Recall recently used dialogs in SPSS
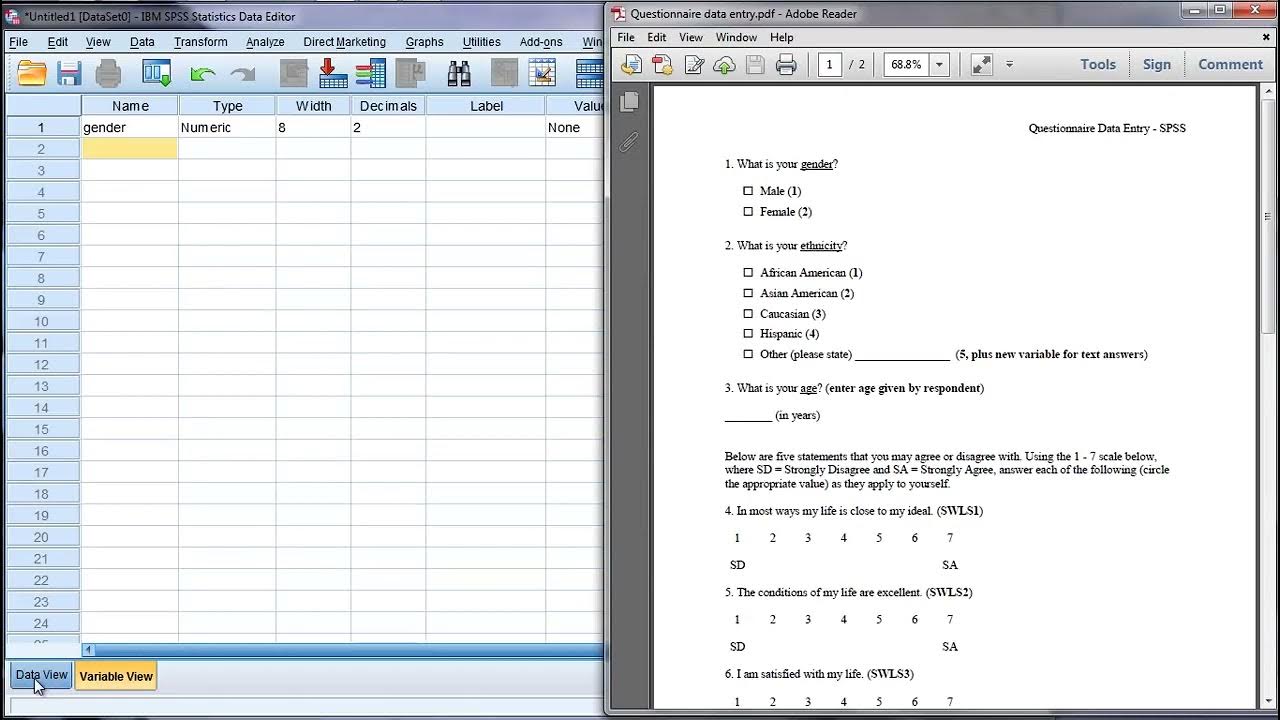1280x720 pixels. [x=156, y=73]
